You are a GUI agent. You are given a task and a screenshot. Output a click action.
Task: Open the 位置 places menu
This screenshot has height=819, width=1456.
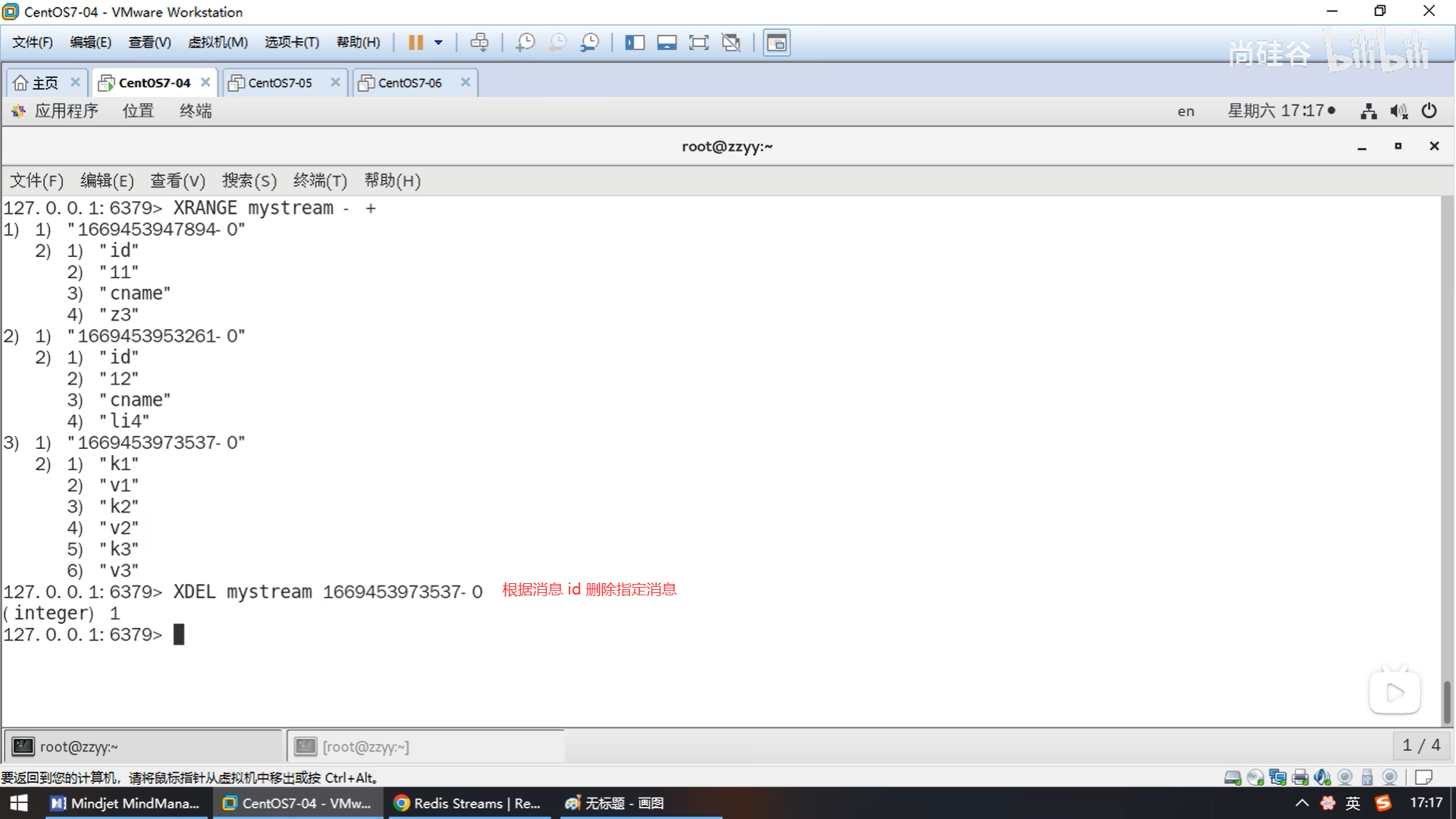pyautogui.click(x=138, y=111)
